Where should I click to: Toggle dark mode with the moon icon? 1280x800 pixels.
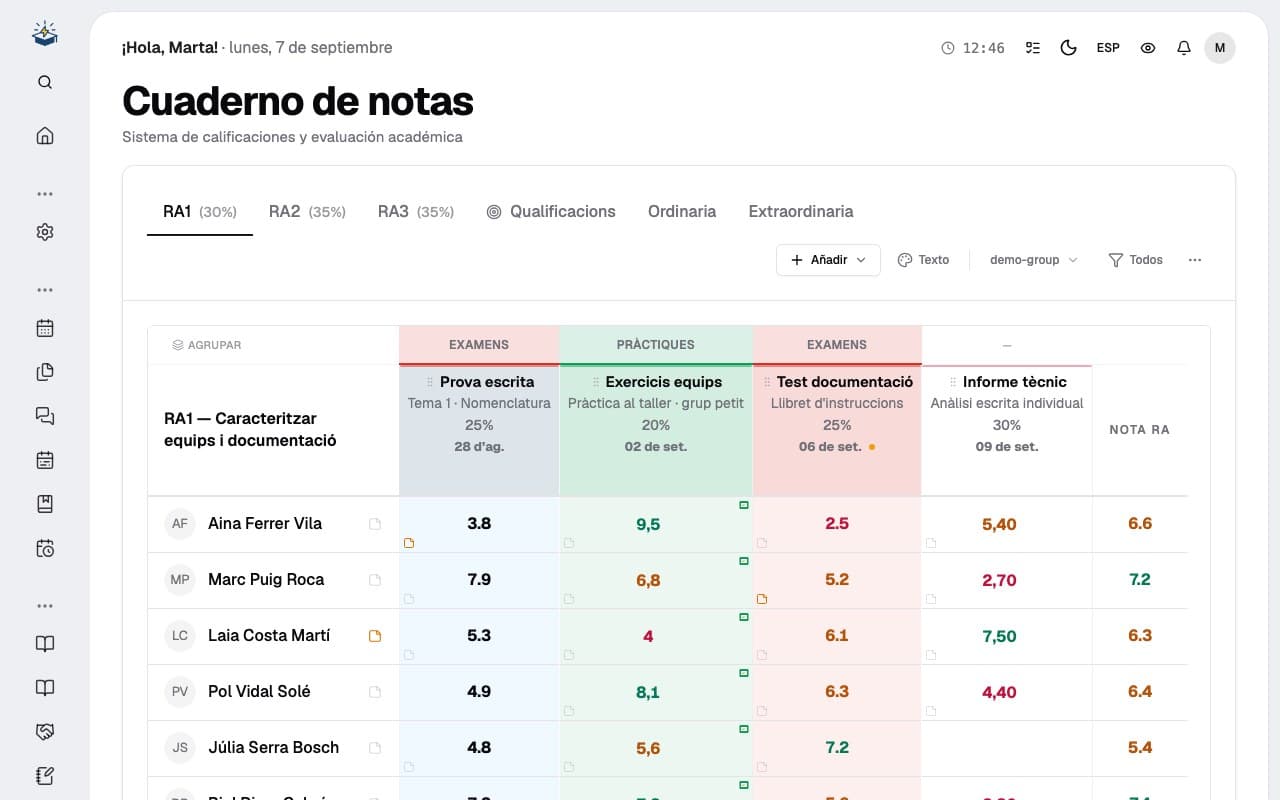click(1068, 48)
